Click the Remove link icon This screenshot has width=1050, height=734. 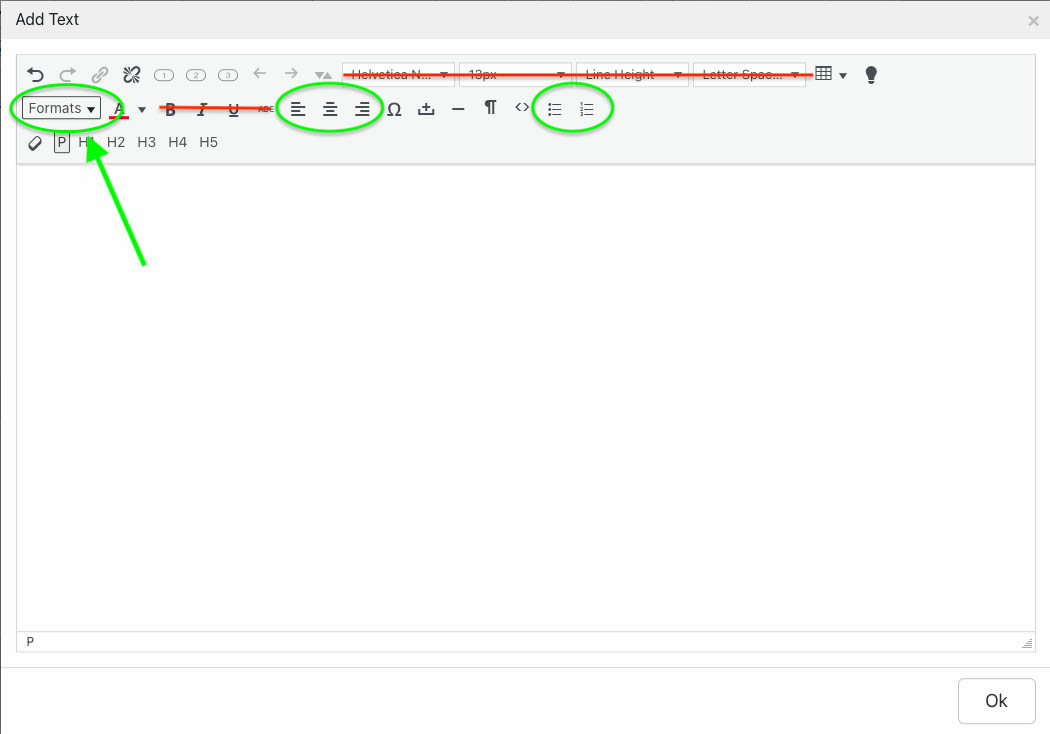(131, 75)
